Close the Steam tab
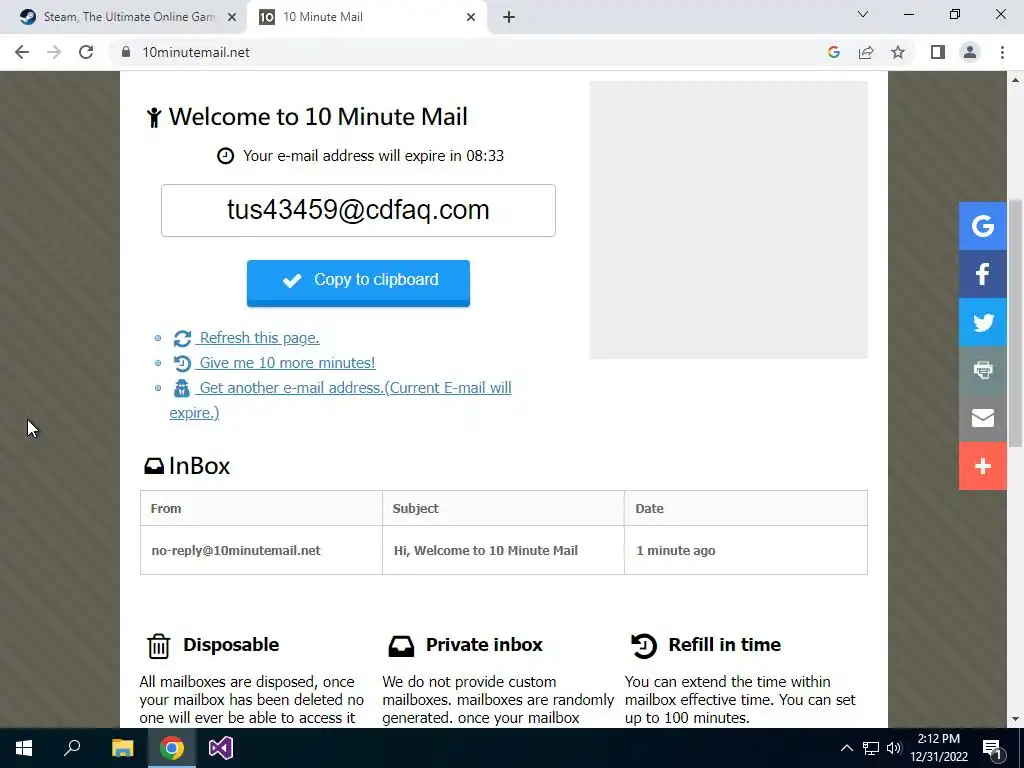The width and height of the screenshot is (1024, 768). (x=231, y=17)
